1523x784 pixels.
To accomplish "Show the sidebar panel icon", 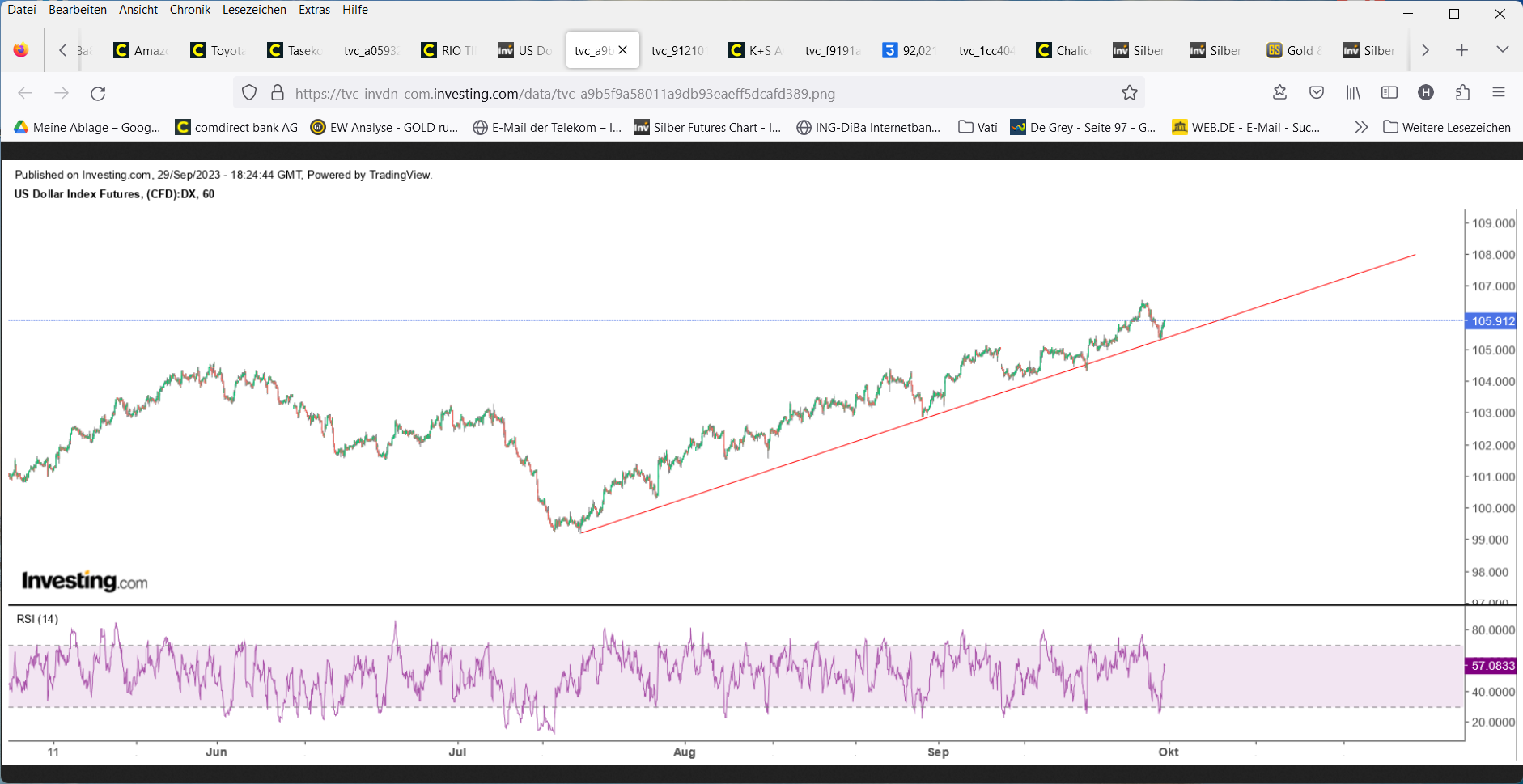I will pyautogui.click(x=1389, y=93).
